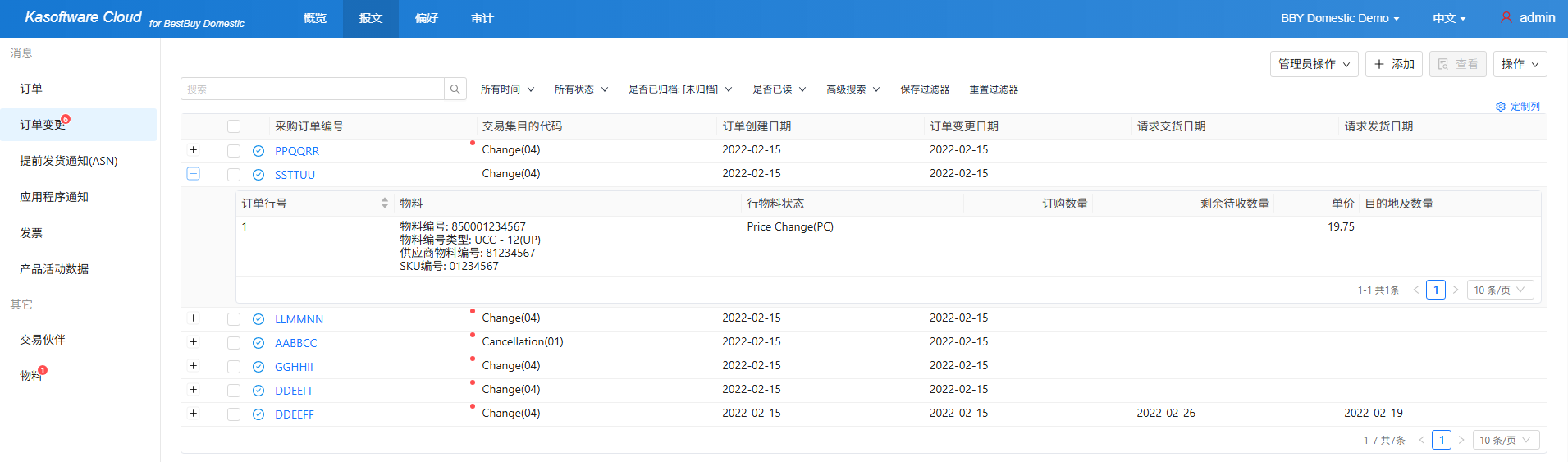Open the 所有状态 filter dropdown
Screen dimensions: 1568x462
(x=581, y=89)
